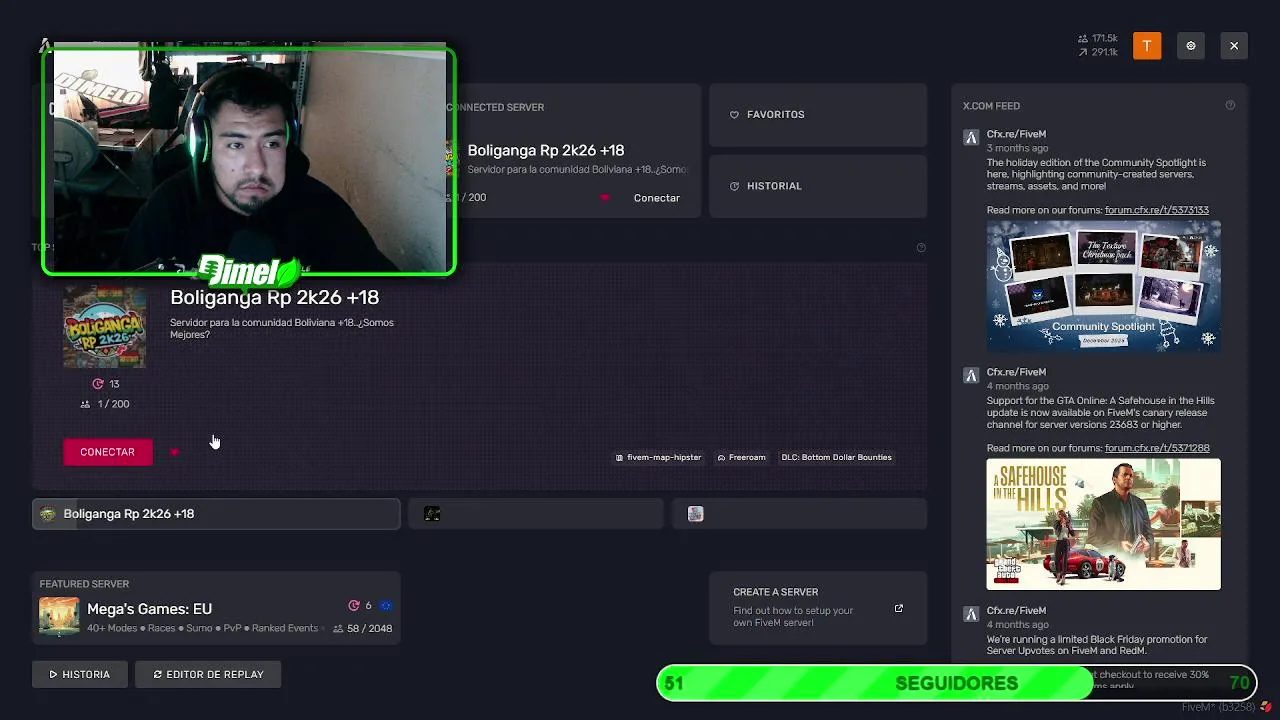Click the clock icon beside Historial
Viewport: 1280px width, 720px height.
(734, 186)
